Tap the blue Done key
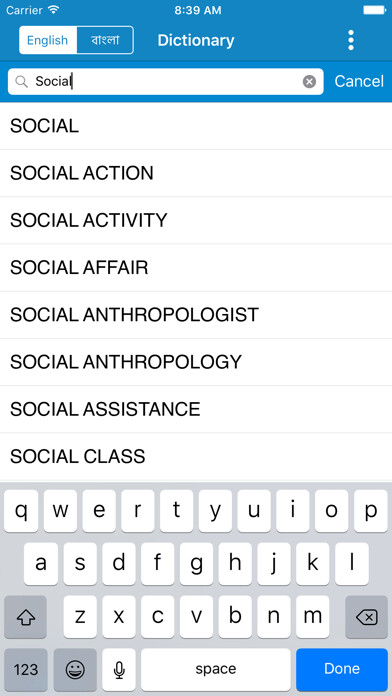This screenshot has width=392, height=696. click(x=342, y=669)
